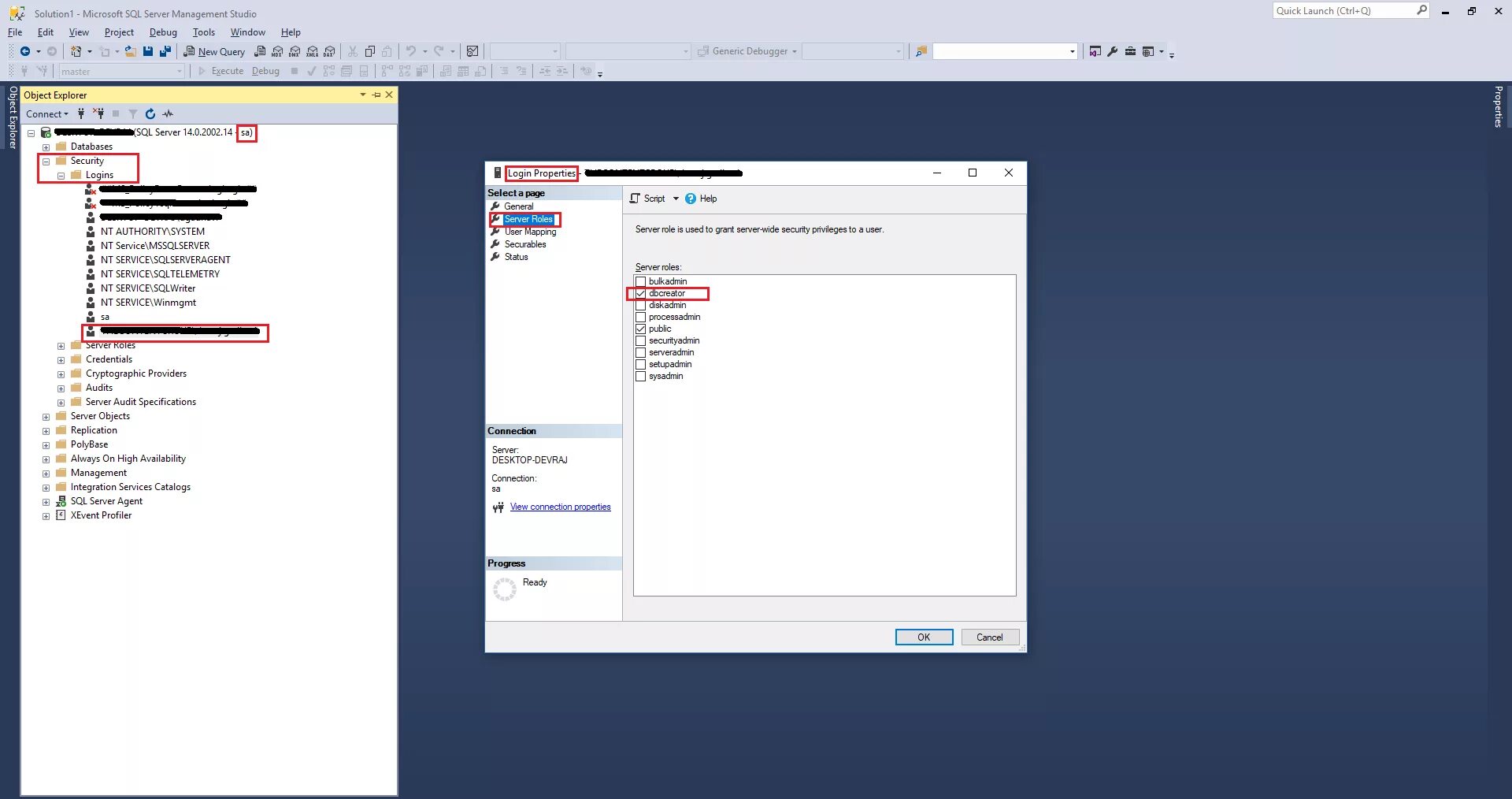
Task: Uncheck the dbcreator server role
Action: pos(640,293)
